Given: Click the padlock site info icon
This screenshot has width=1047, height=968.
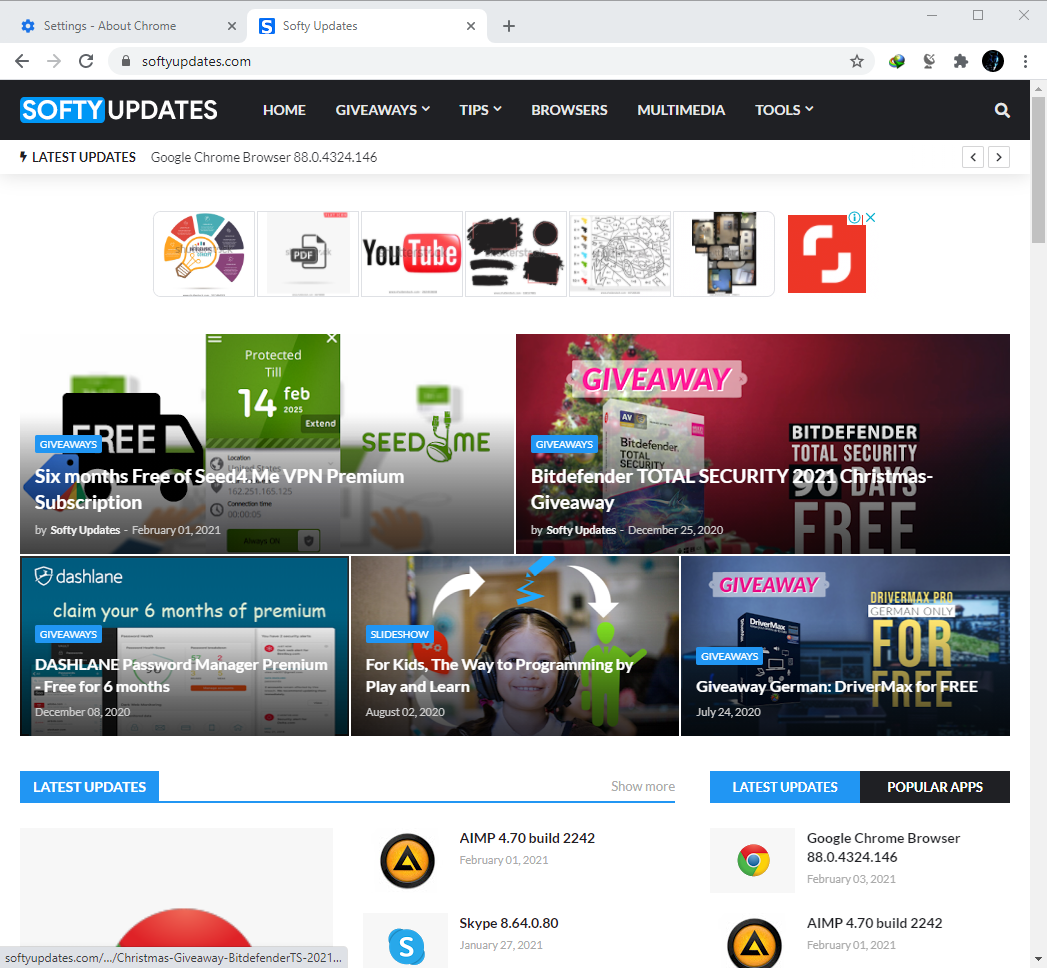Looking at the screenshot, I should point(126,61).
